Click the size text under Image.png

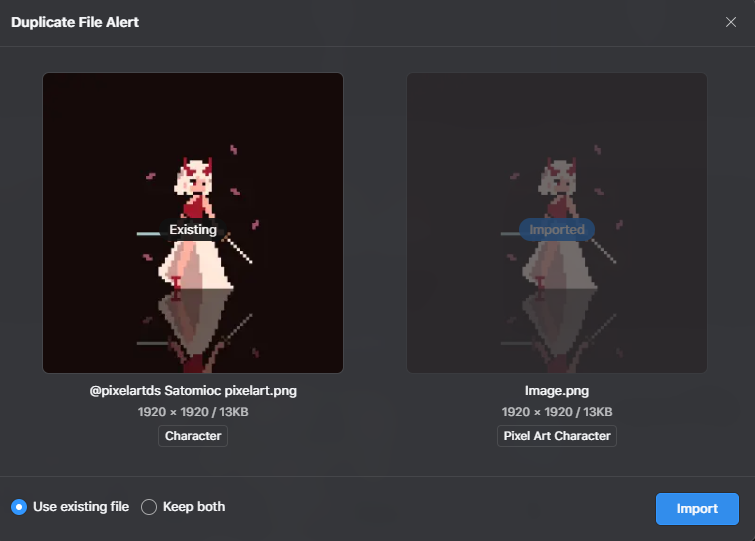click(557, 412)
